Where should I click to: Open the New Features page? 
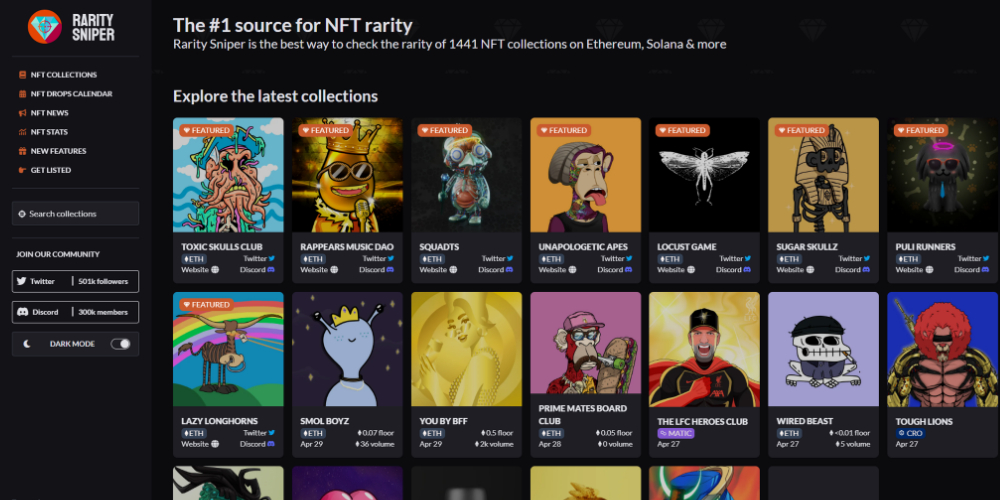52,151
